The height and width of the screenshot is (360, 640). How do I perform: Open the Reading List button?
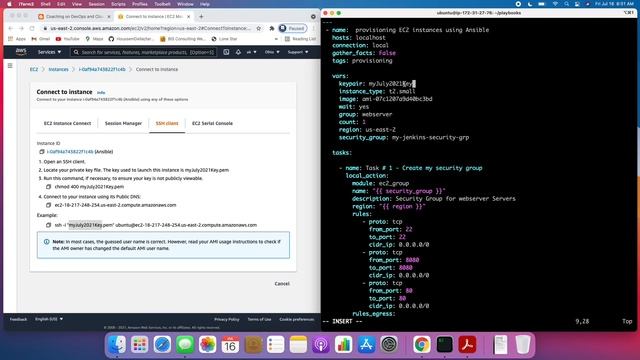(300, 39)
